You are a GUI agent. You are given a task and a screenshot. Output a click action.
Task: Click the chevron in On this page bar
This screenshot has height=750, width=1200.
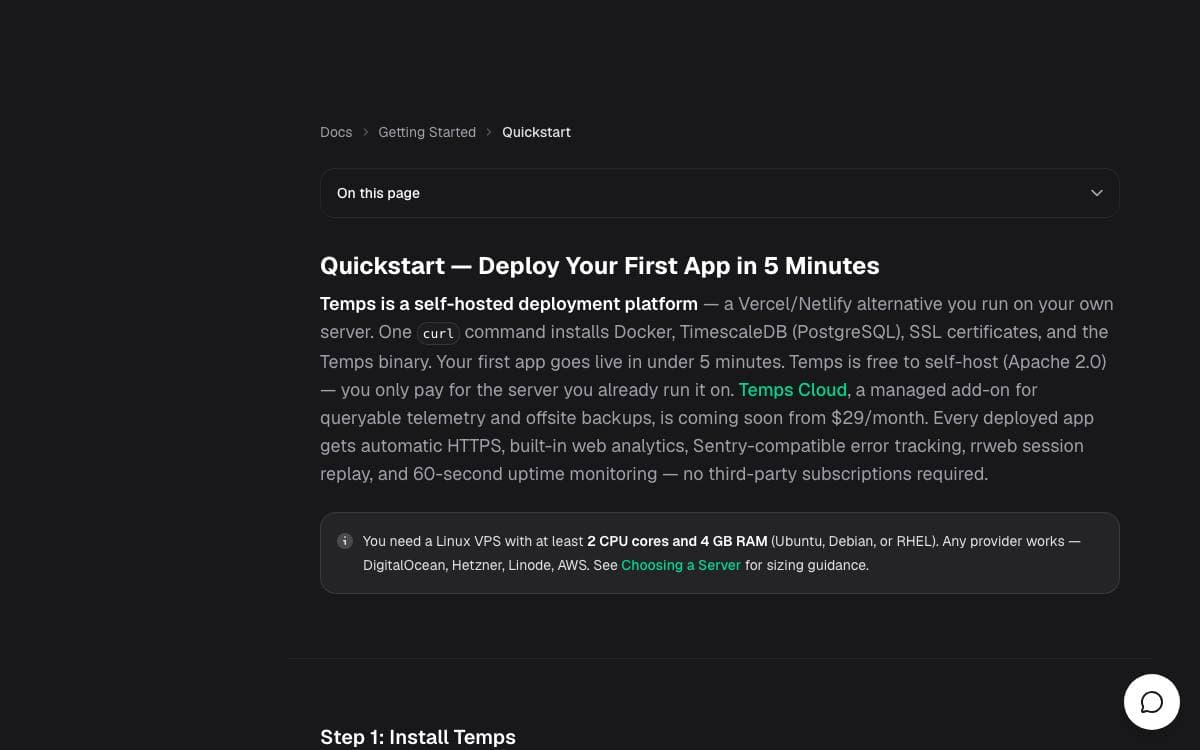(1097, 193)
